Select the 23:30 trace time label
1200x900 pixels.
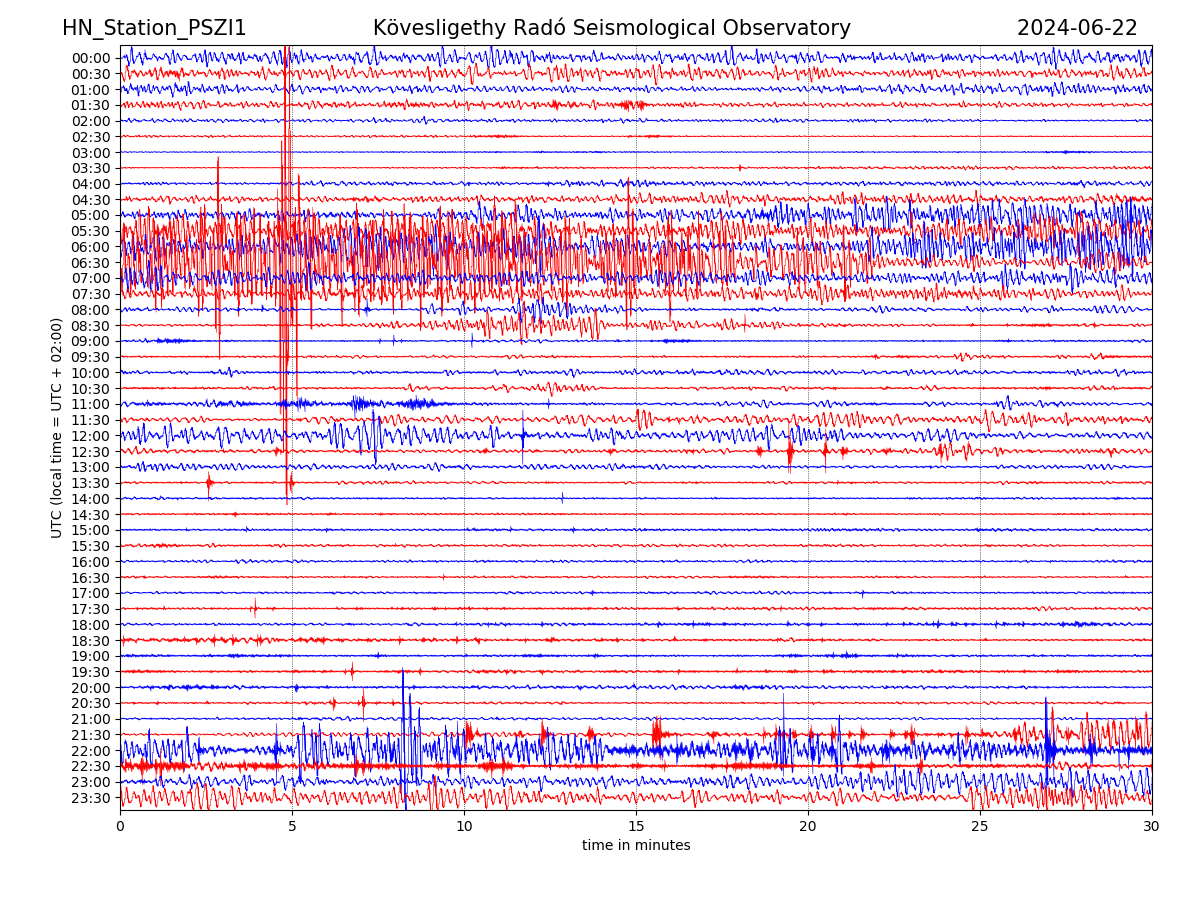[x=90, y=798]
